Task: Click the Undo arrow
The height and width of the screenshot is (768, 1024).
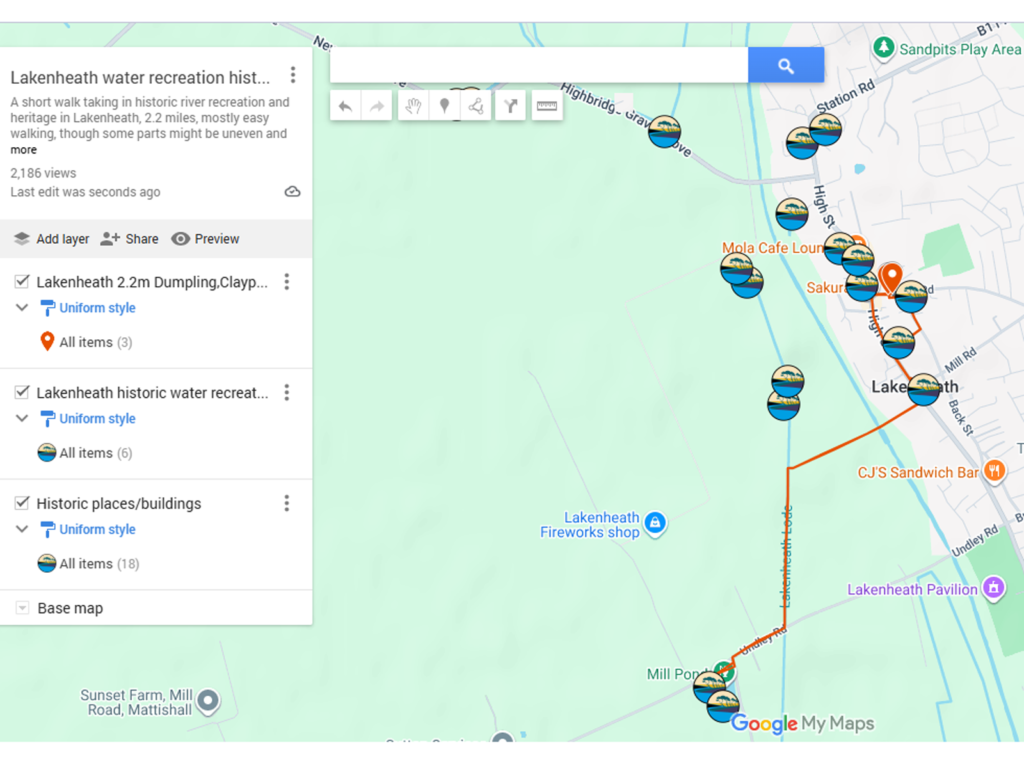Action: click(343, 105)
